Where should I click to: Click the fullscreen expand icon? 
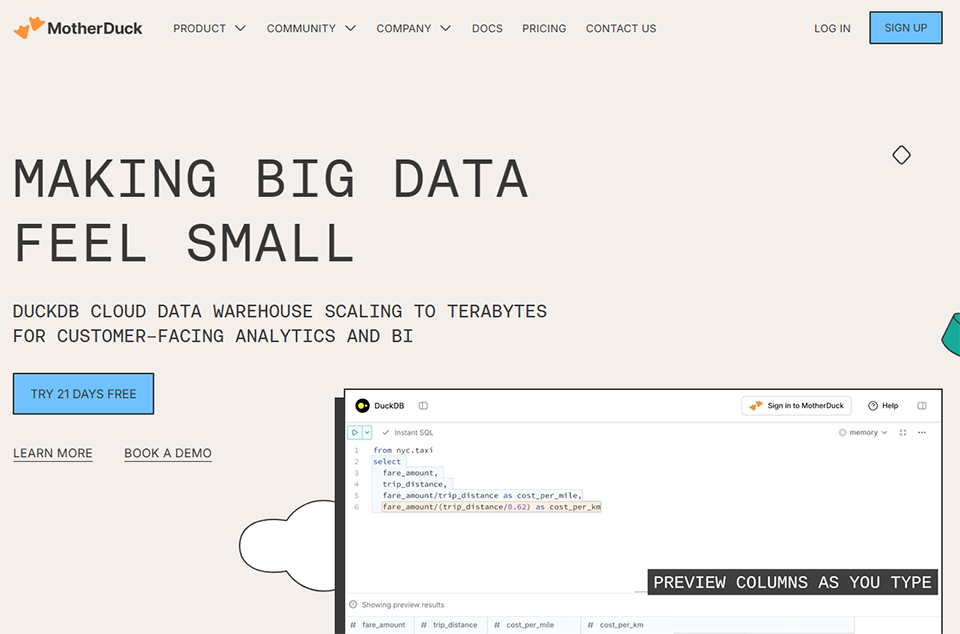pos(902,433)
